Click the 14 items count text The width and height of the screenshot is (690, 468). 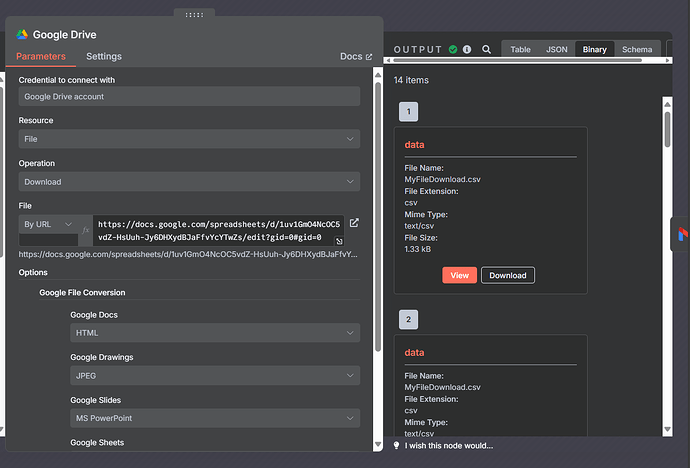click(x=411, y=80)
